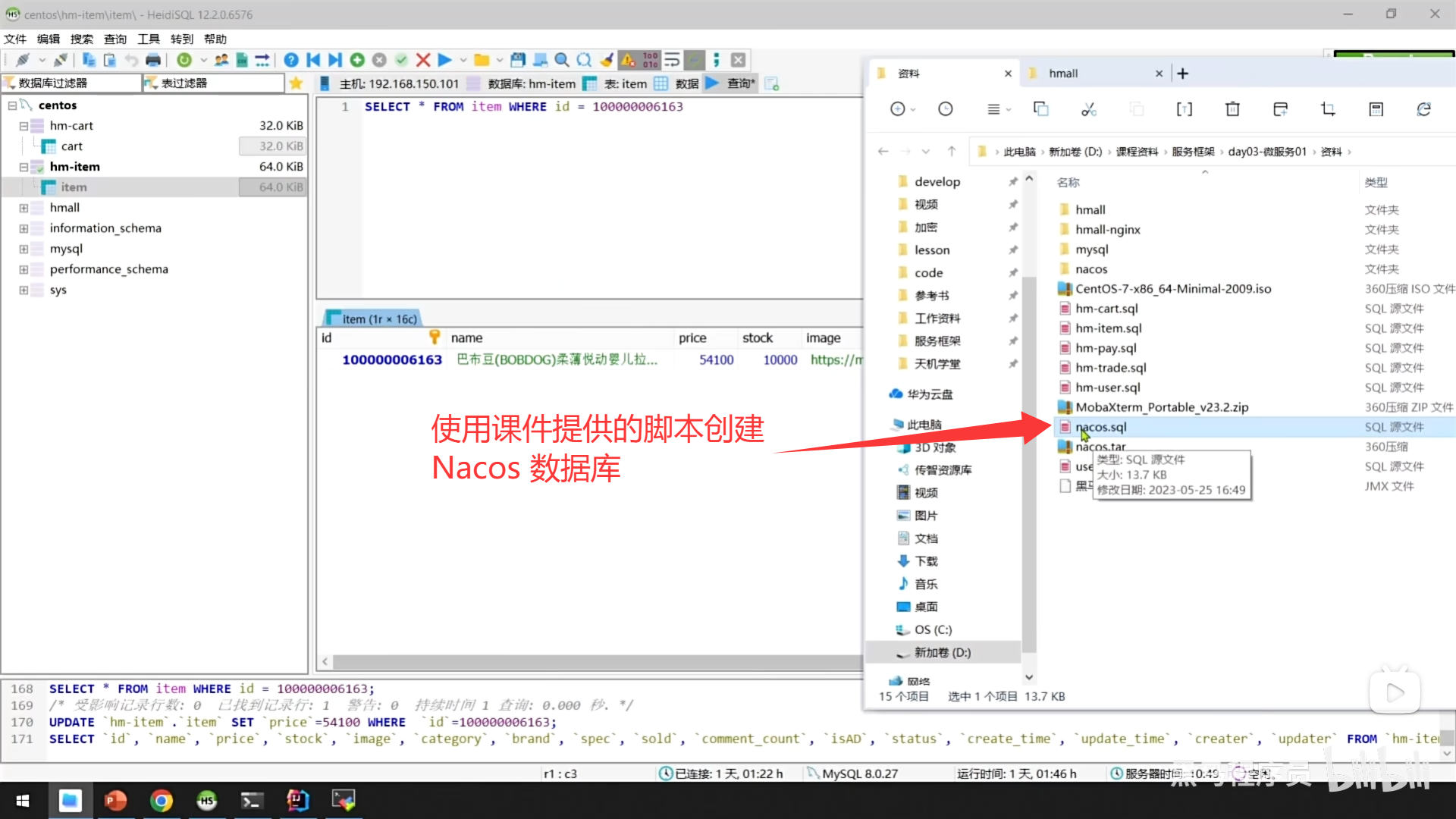Click the stop query execution icon

[x=422, y=59]
